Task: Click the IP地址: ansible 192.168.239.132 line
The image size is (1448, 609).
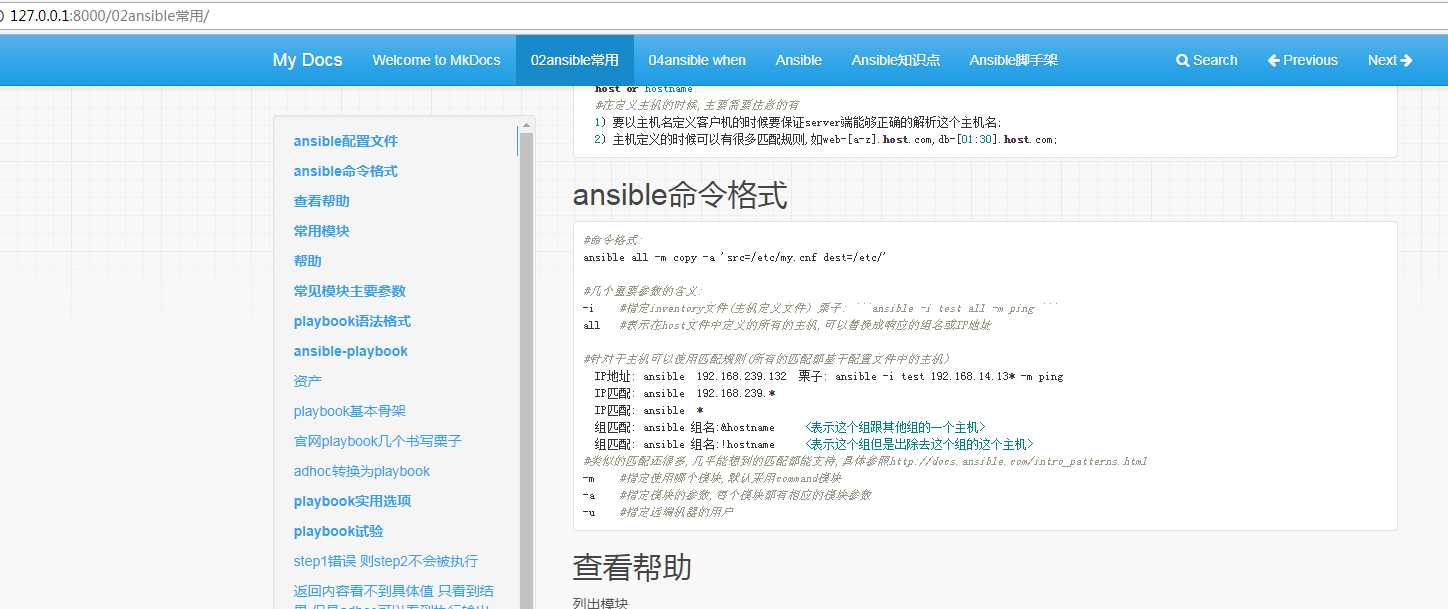Action: click(x=828, y=377)
